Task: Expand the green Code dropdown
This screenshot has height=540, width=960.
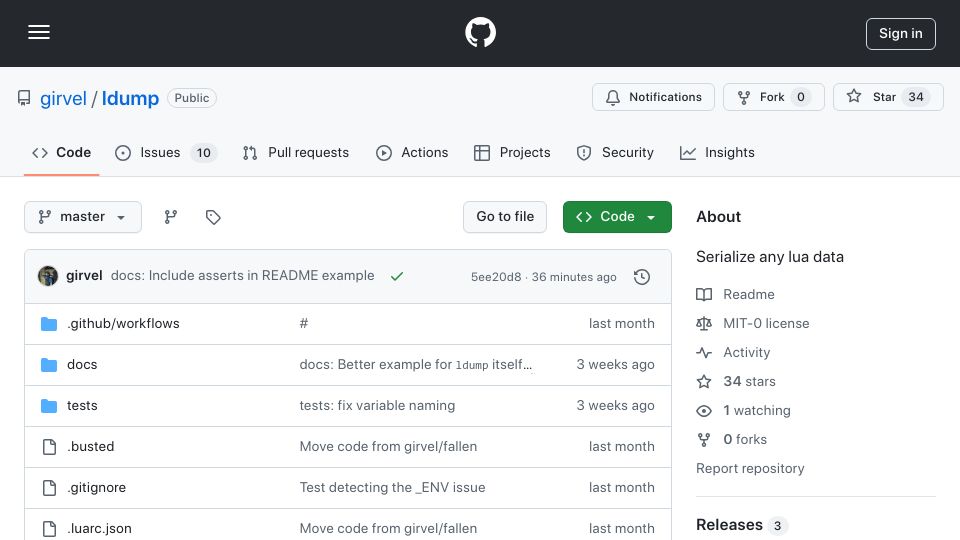Action: pos(617,217)
